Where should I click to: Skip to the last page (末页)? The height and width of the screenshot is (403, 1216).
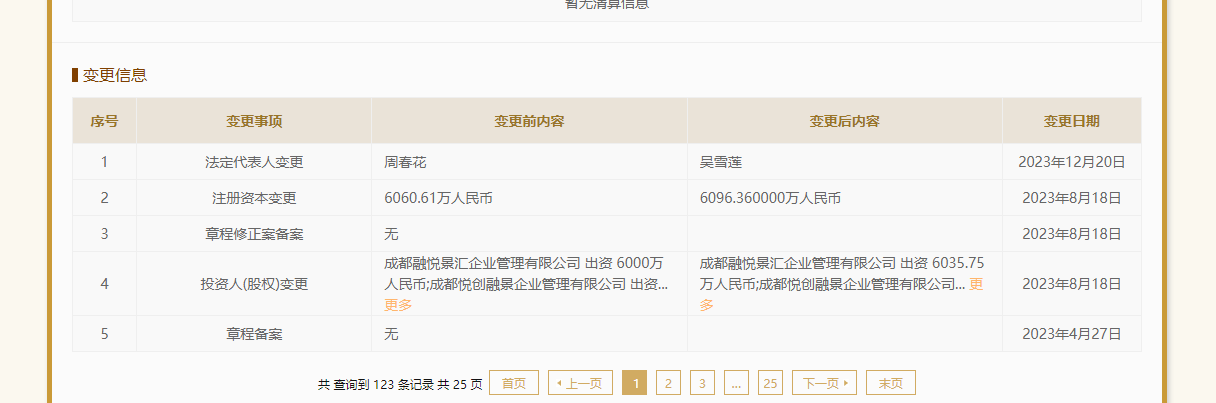pyautogui.click(x=890, y=383)
